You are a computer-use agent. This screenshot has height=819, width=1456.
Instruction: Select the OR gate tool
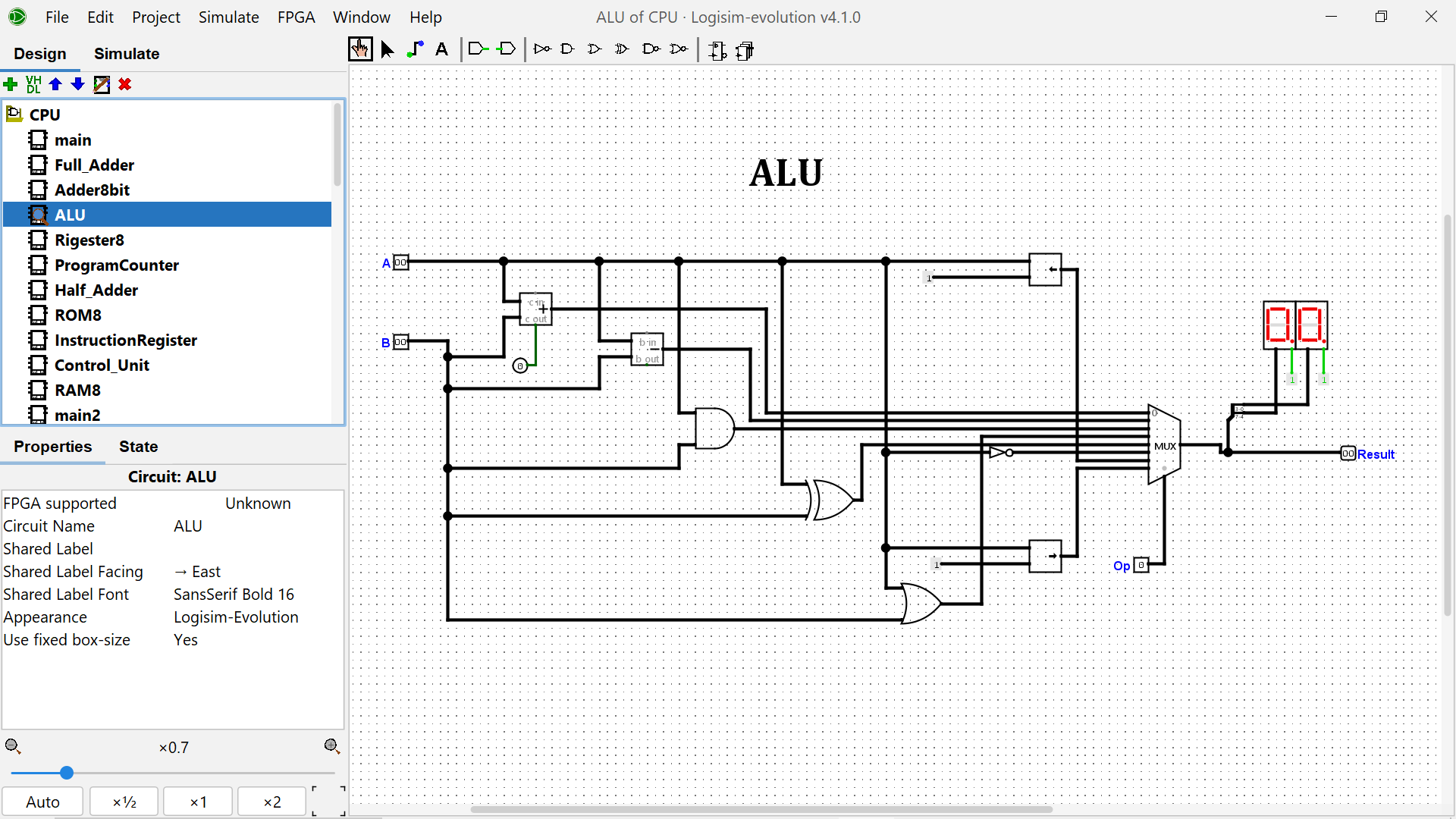tap(595, 49)
